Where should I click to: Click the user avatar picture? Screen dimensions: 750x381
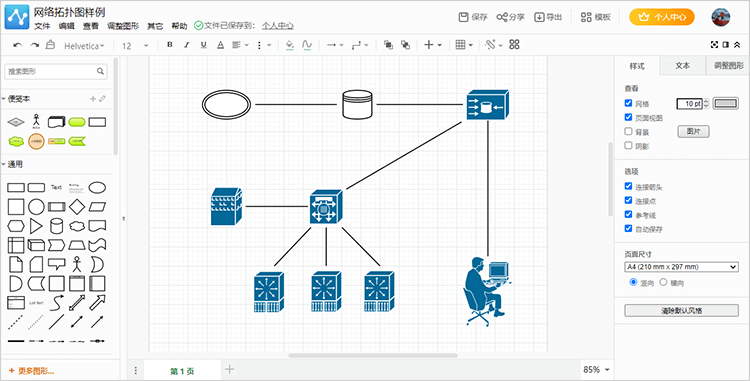721,17
